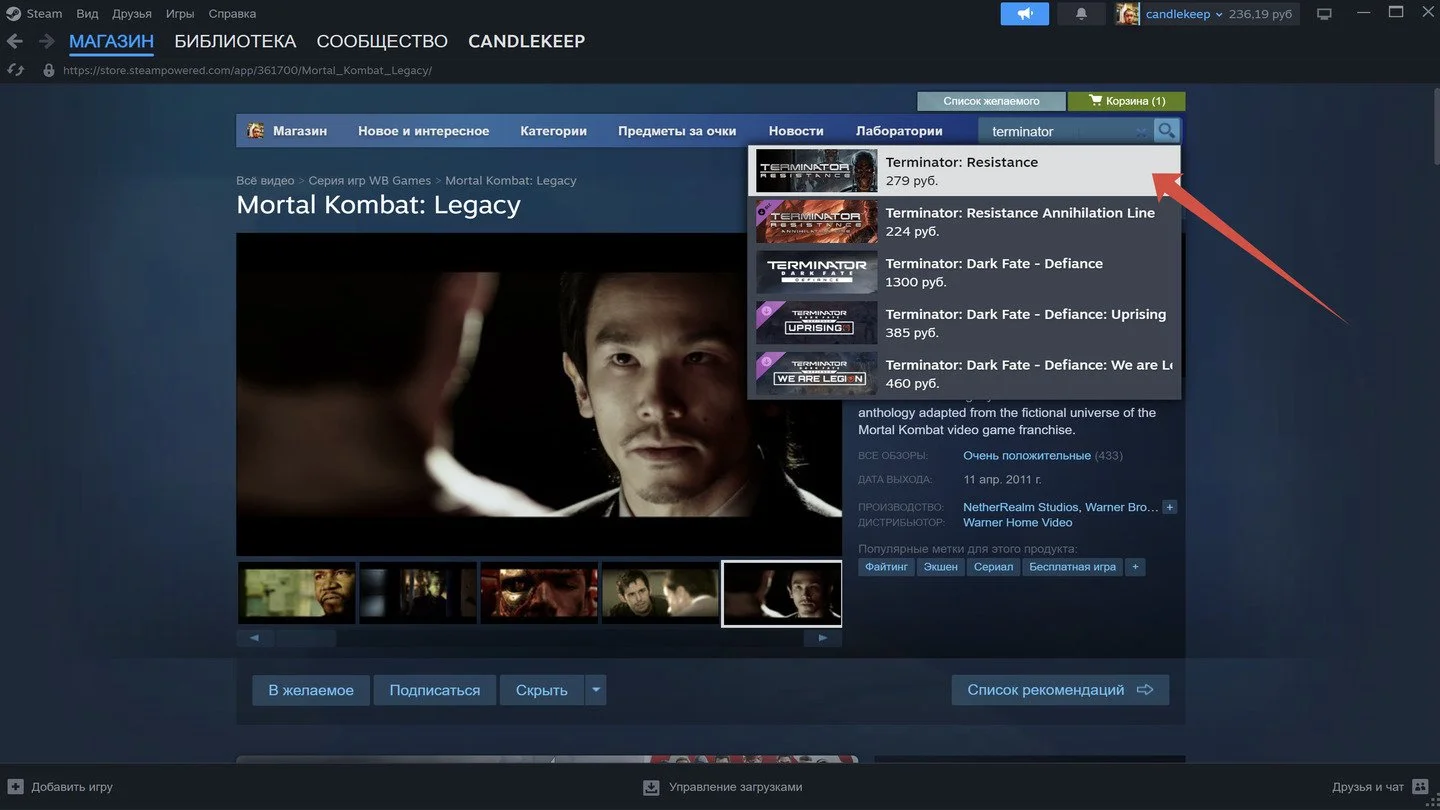Open the Корзина (1) cart
The width and height of the screenshot is (1440, 810).
point(1127,101)
